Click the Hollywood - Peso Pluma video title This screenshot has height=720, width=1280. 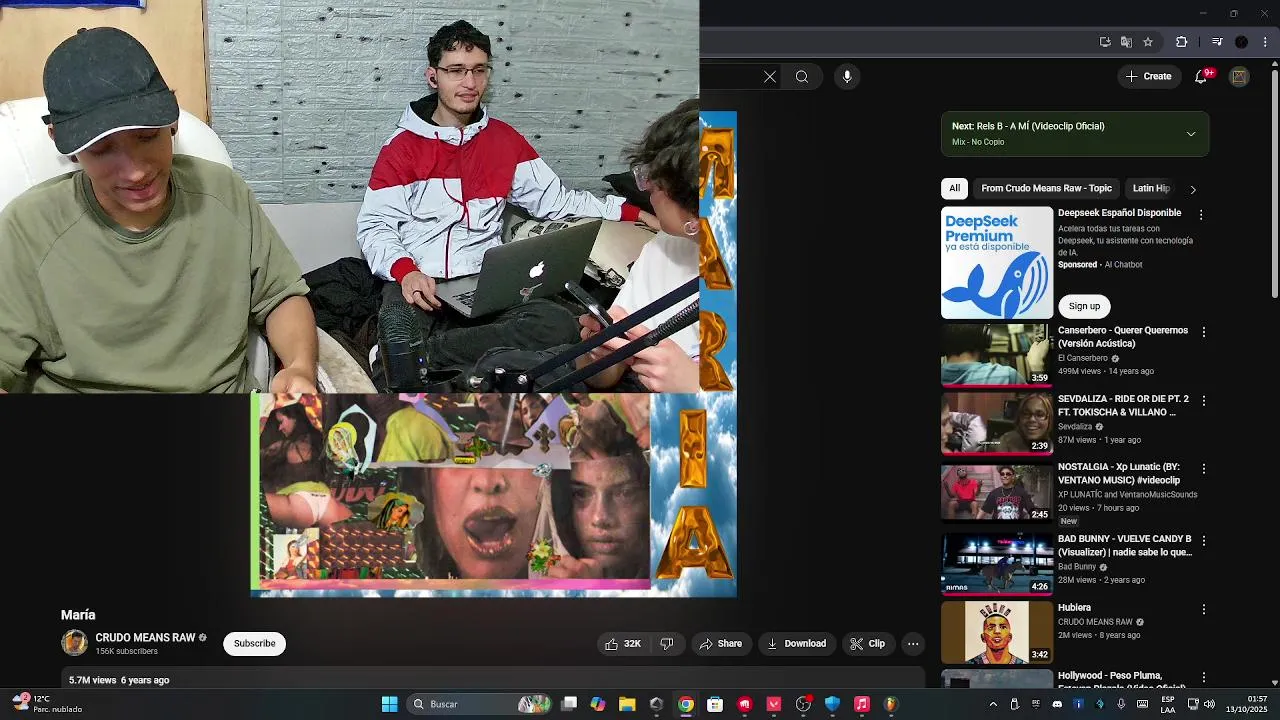[1122, 682]
